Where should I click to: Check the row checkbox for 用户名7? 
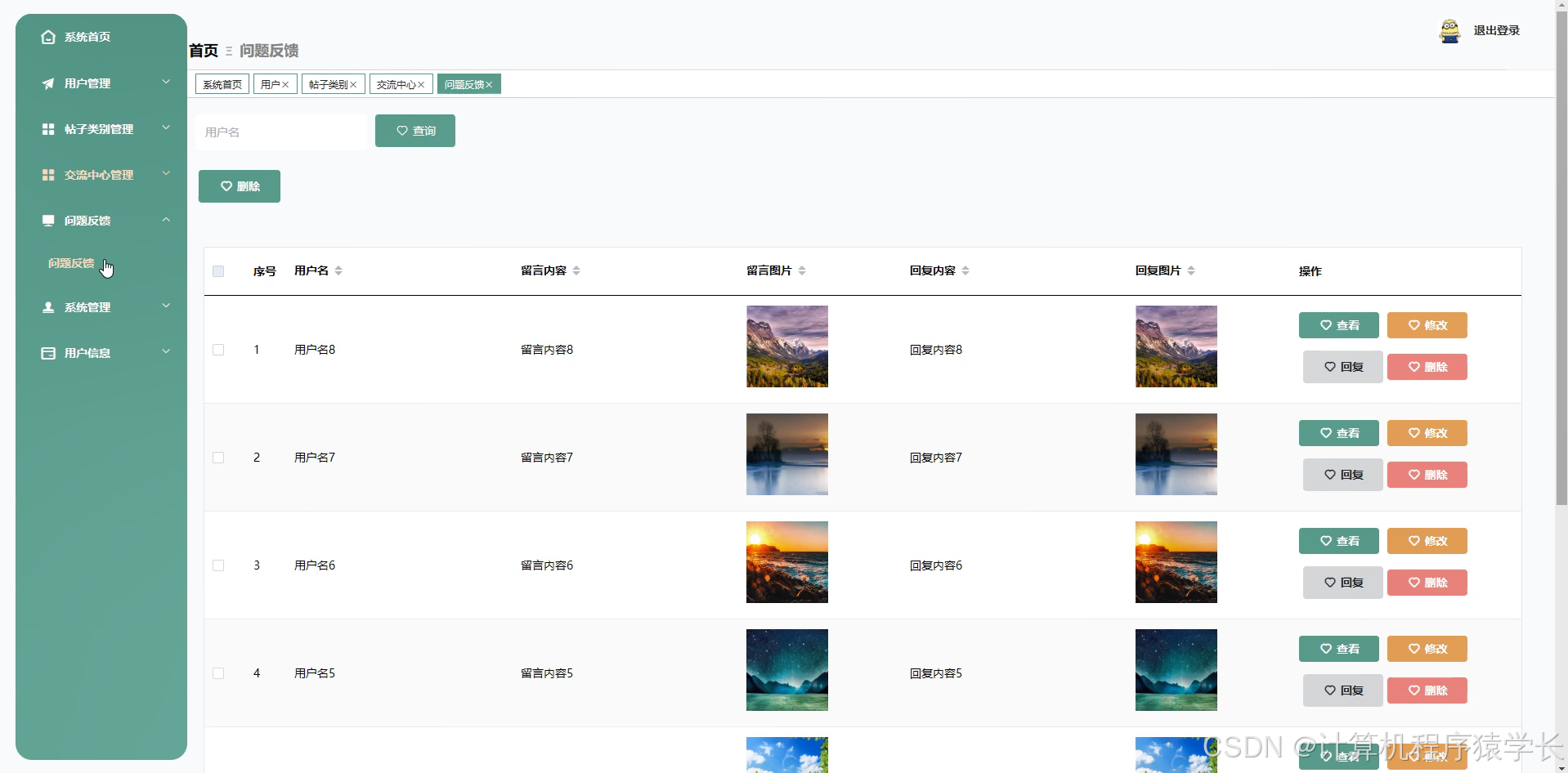[218, 458]
